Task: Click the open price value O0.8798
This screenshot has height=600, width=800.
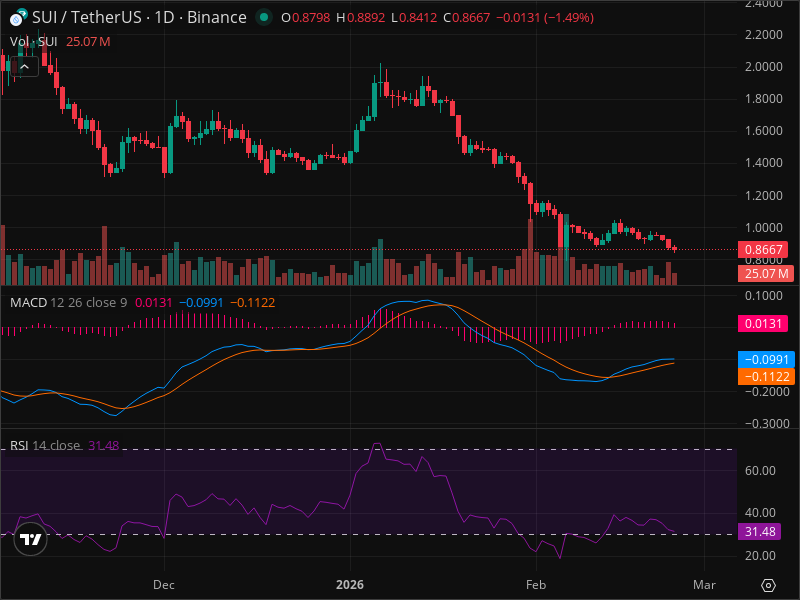Action: click(306, 18)
